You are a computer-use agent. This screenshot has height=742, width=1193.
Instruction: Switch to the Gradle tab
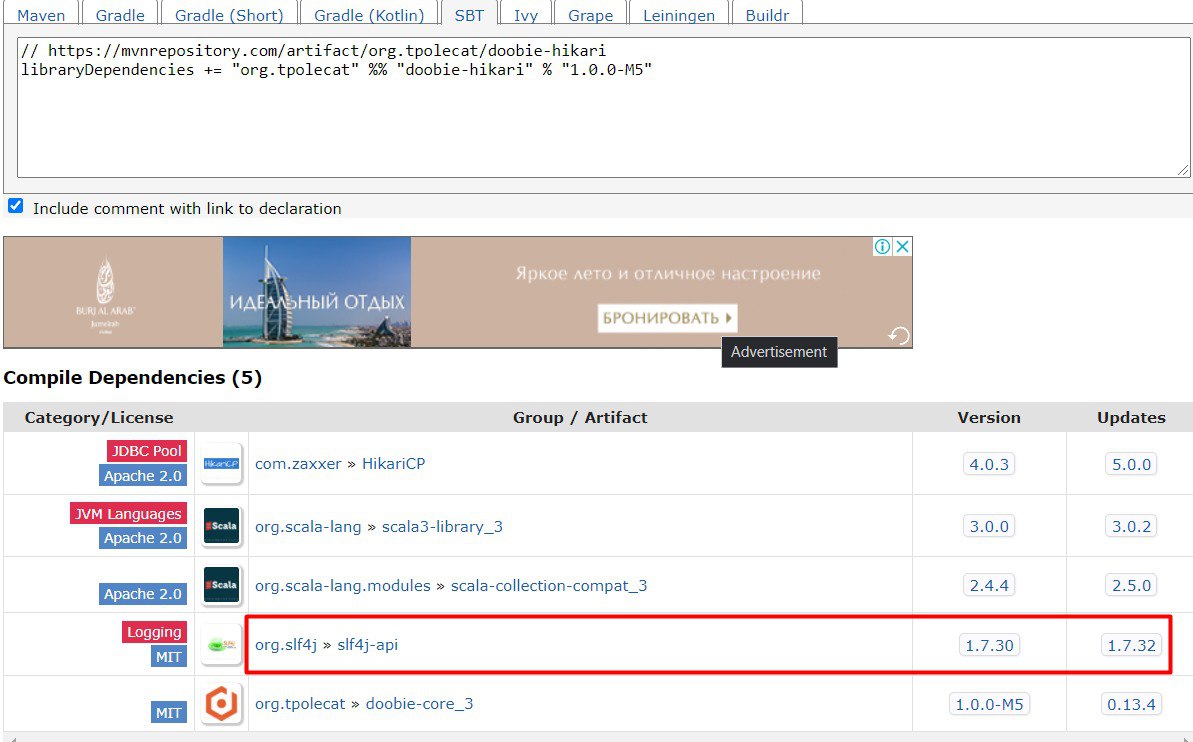coord(119,15)
